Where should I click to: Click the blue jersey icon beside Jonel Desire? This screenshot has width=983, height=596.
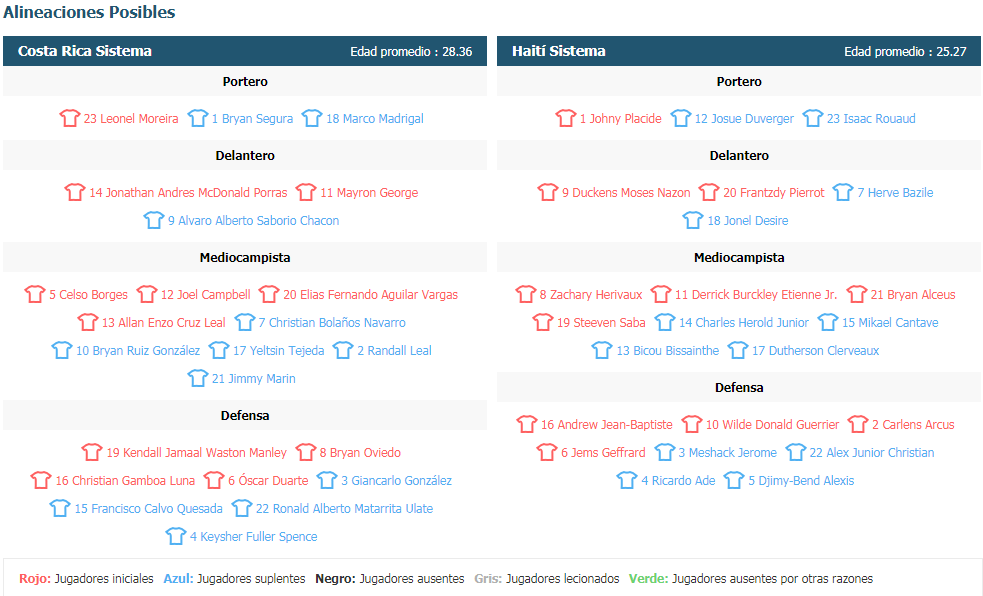pyautogui.click(x=693, y=220)
